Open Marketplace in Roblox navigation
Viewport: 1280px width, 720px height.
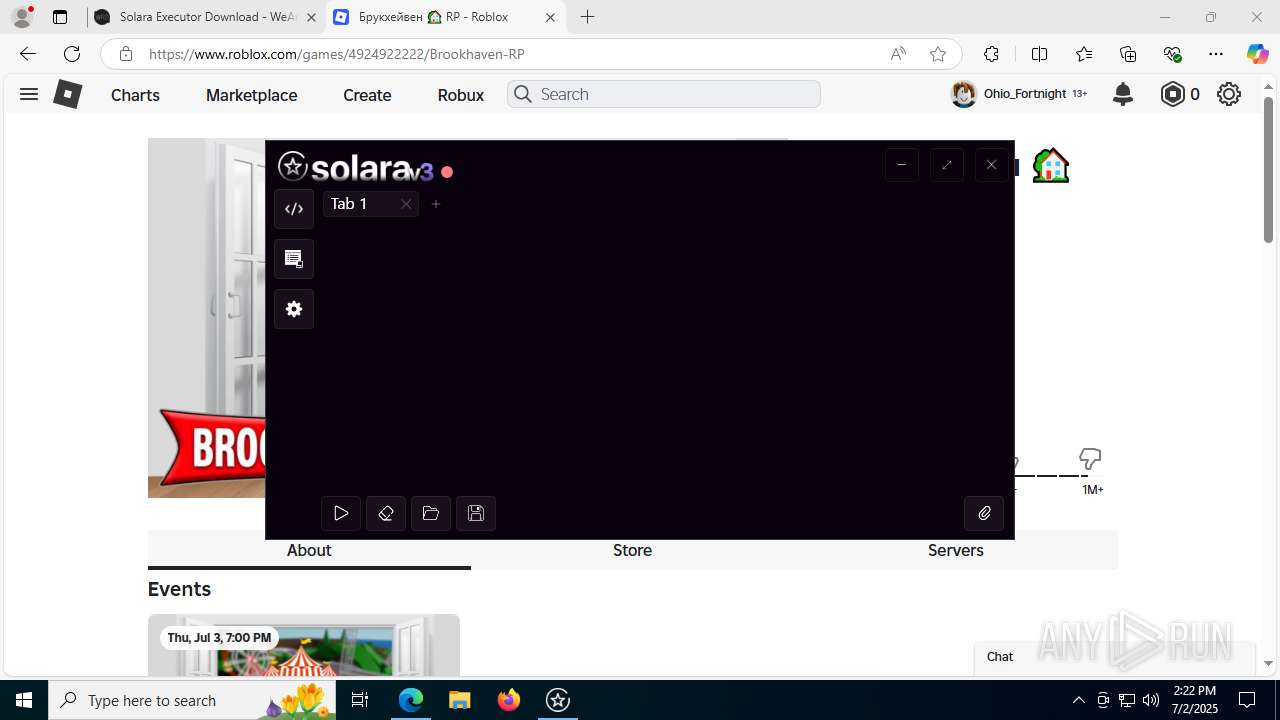[x=251, y=95]
